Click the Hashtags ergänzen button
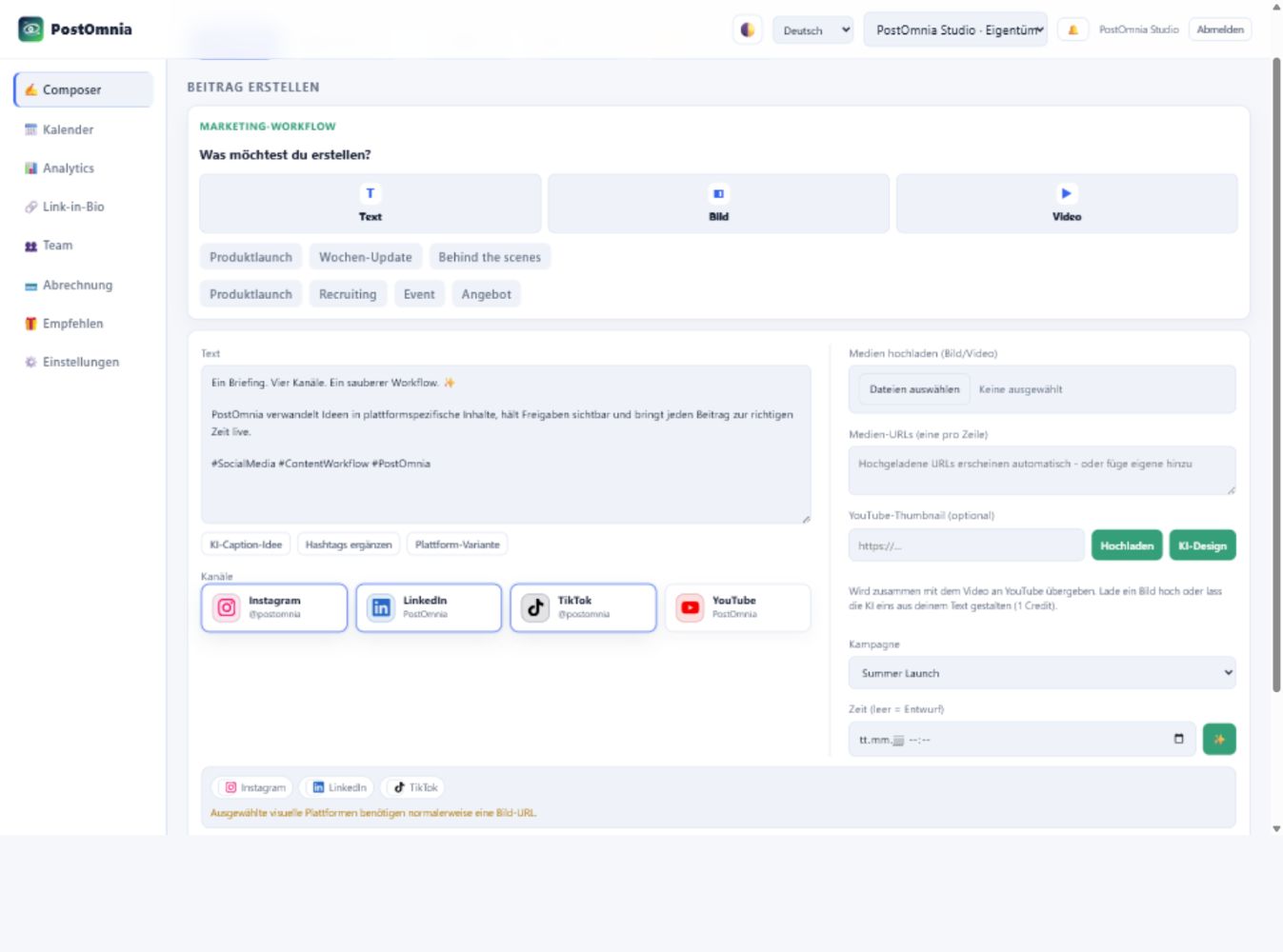Viewport: 1283px width, 952px height. [349, 545]
